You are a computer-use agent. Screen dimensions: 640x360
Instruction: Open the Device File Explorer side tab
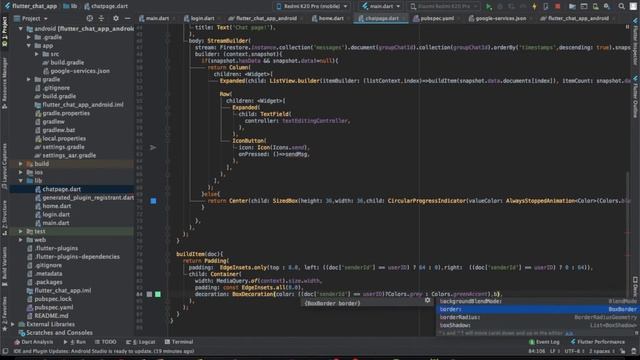[x=636, y=287]
